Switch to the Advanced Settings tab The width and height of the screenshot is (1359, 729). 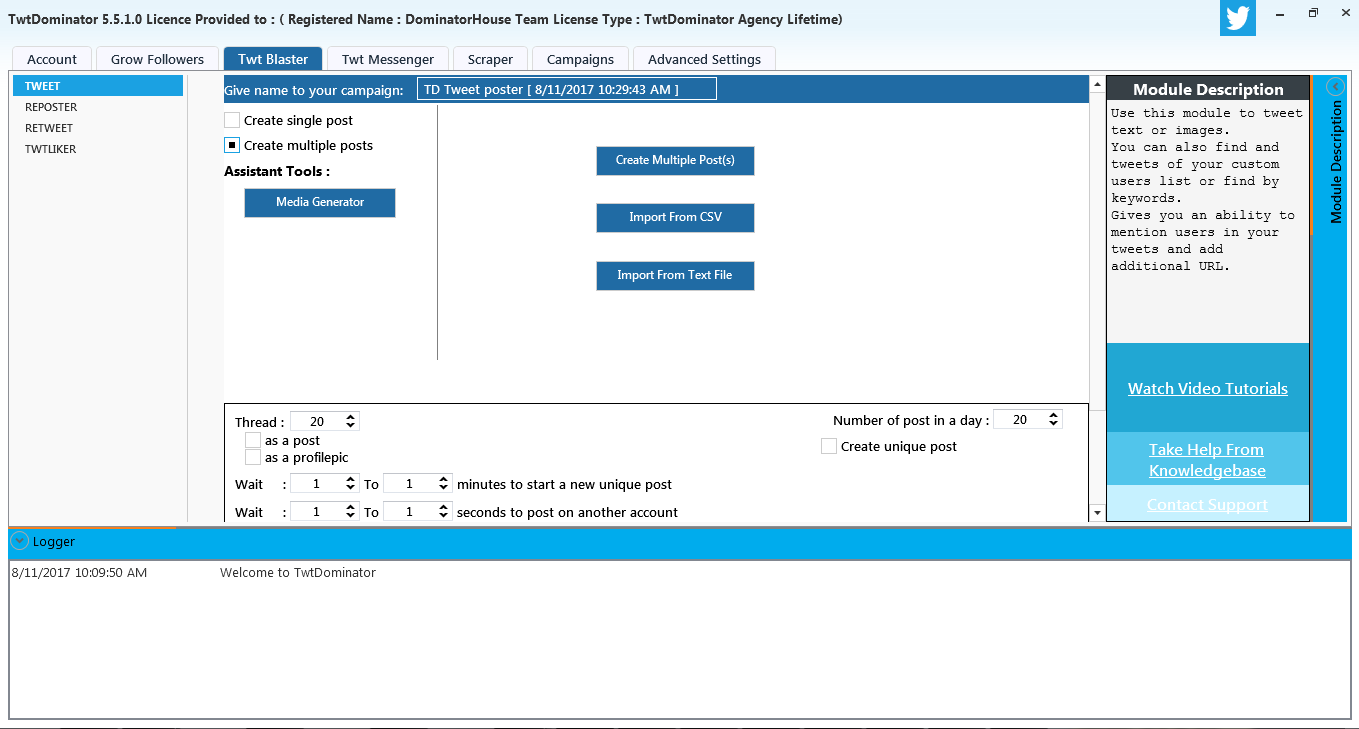[704, 59]
